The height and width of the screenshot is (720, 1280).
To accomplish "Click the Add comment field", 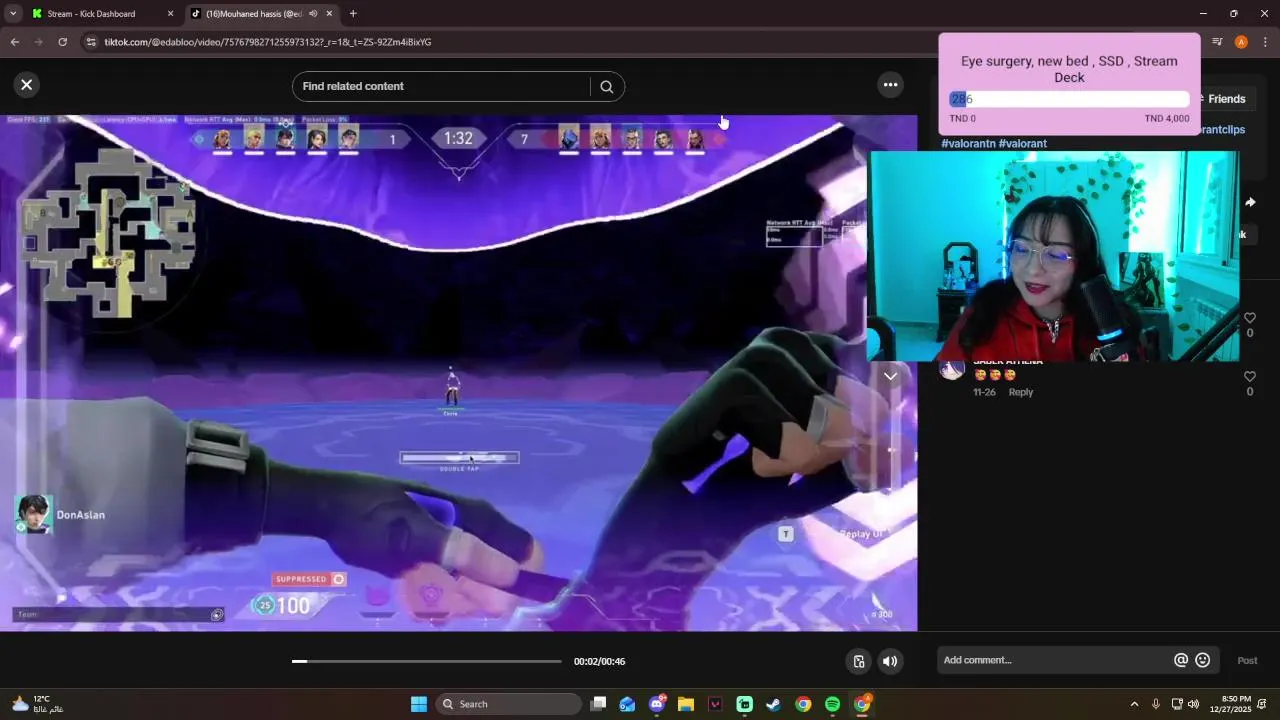I will pyautogui.click(x=1055, y=660).
